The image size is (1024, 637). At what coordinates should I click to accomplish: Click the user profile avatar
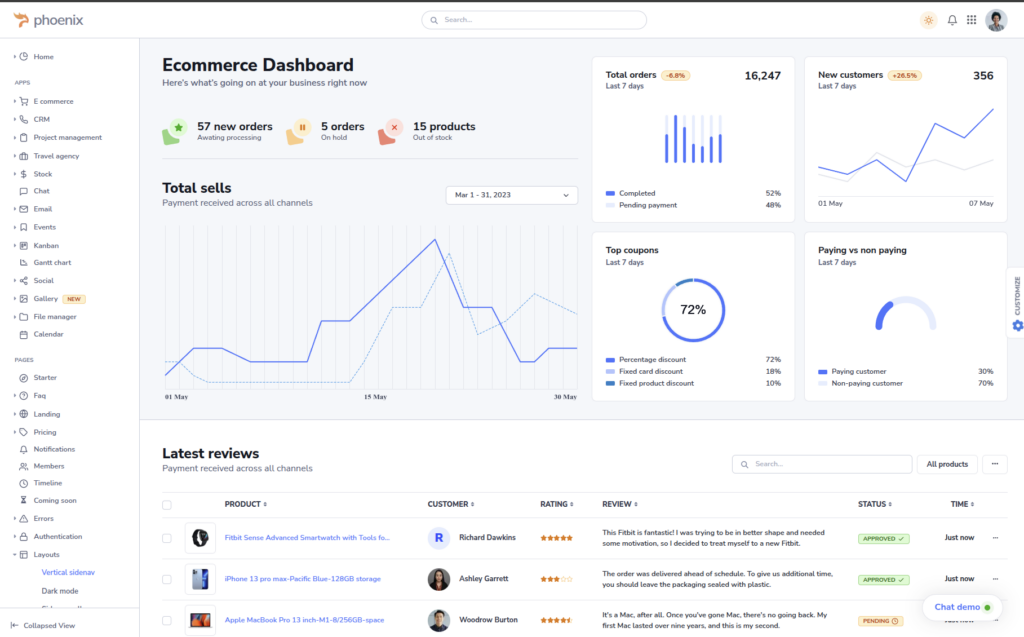click(x=996, y=20)
